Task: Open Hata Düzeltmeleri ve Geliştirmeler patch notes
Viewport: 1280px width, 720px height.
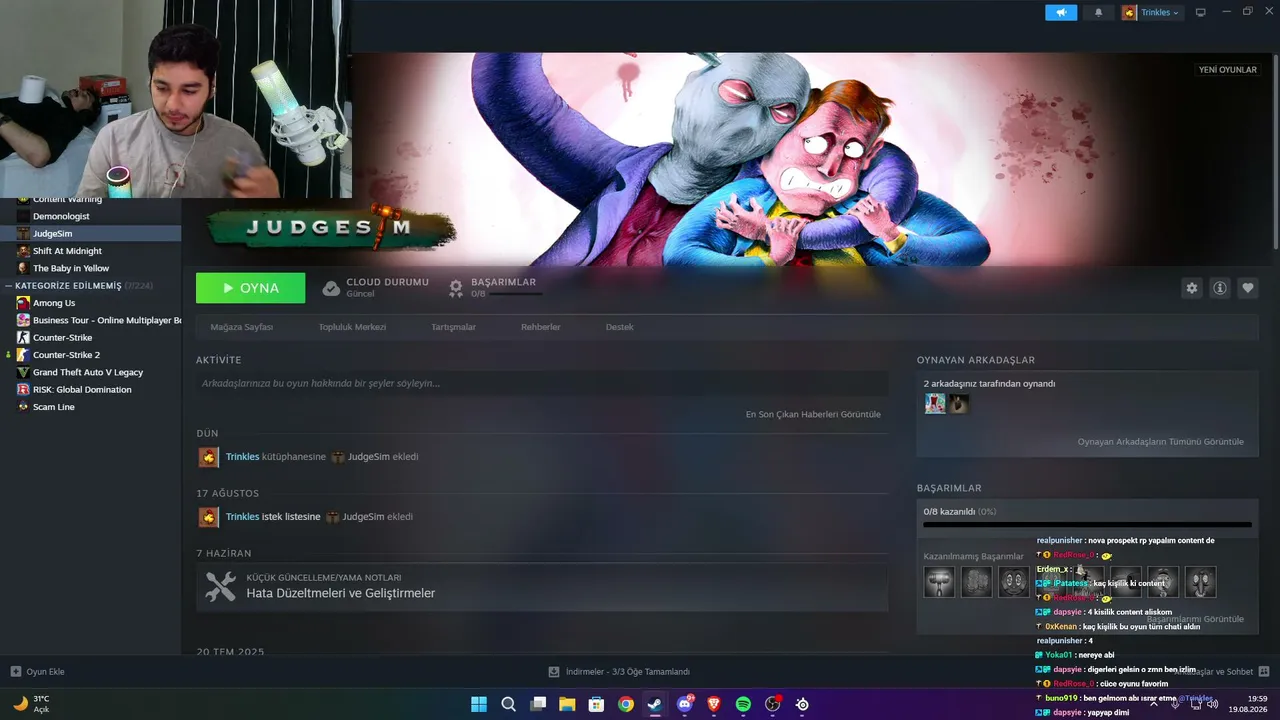Action: point(341,593)
